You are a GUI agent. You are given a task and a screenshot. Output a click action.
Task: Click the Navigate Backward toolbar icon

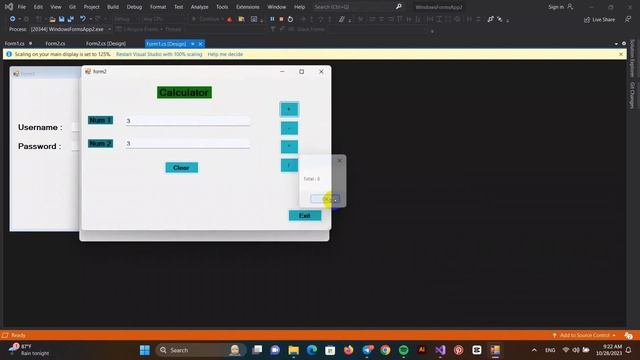[x=12, y=19]
